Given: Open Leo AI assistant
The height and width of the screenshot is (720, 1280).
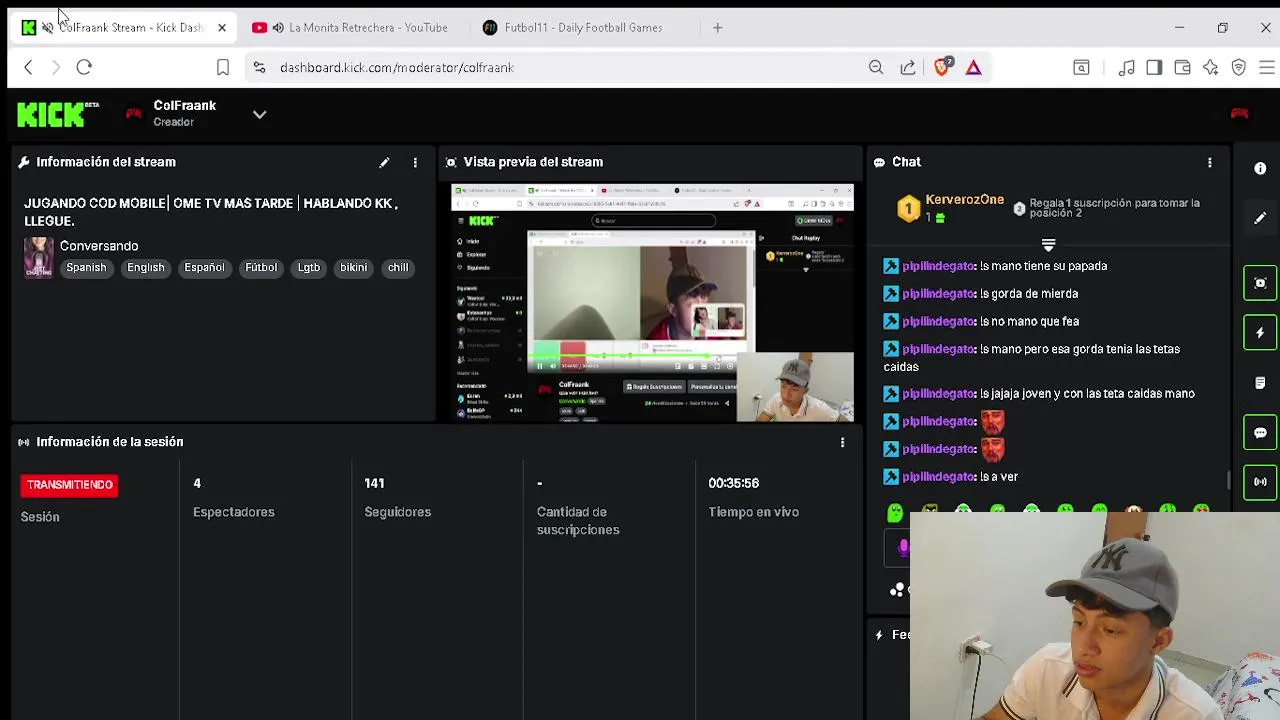Looking at the screenshot, I should [1211, 68].
